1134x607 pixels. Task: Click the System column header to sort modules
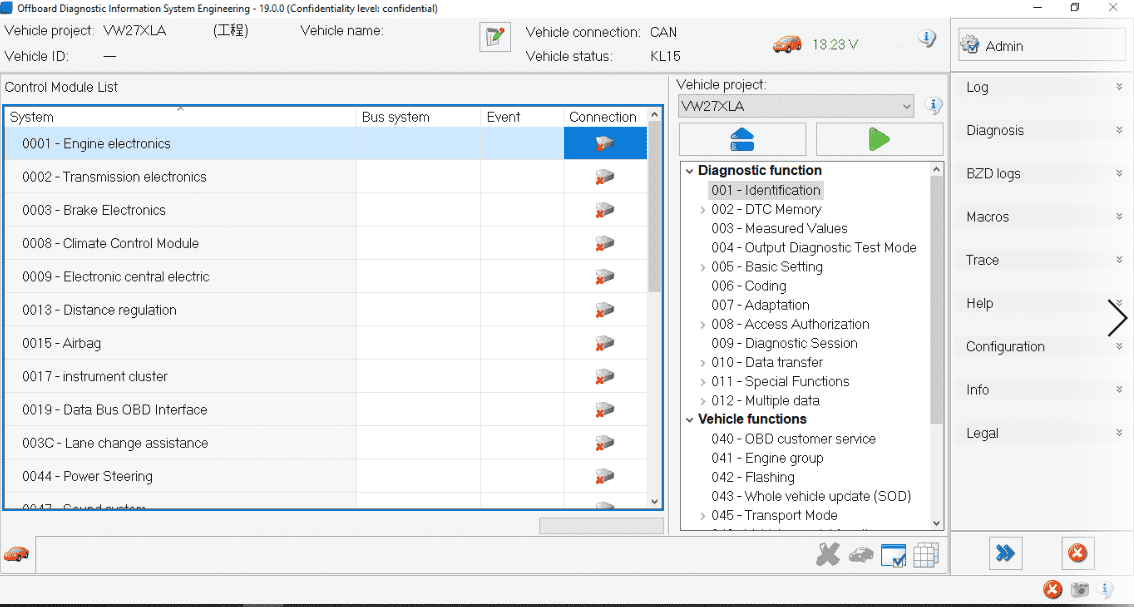pos(180,116)
